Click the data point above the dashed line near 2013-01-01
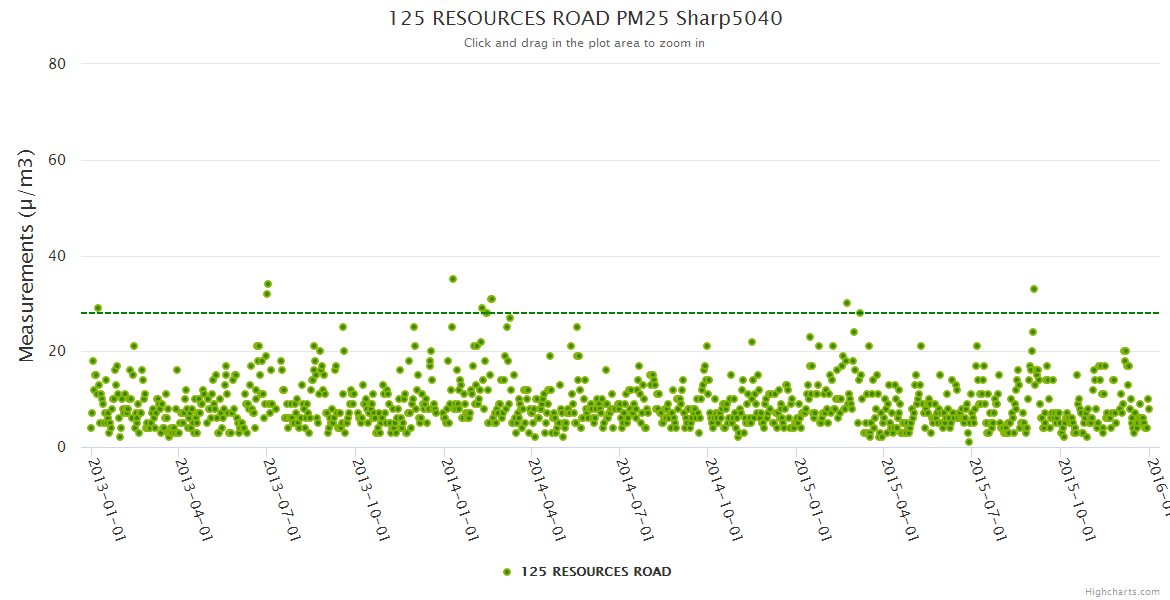The image size is (1170, 600). tap(98, 308)
